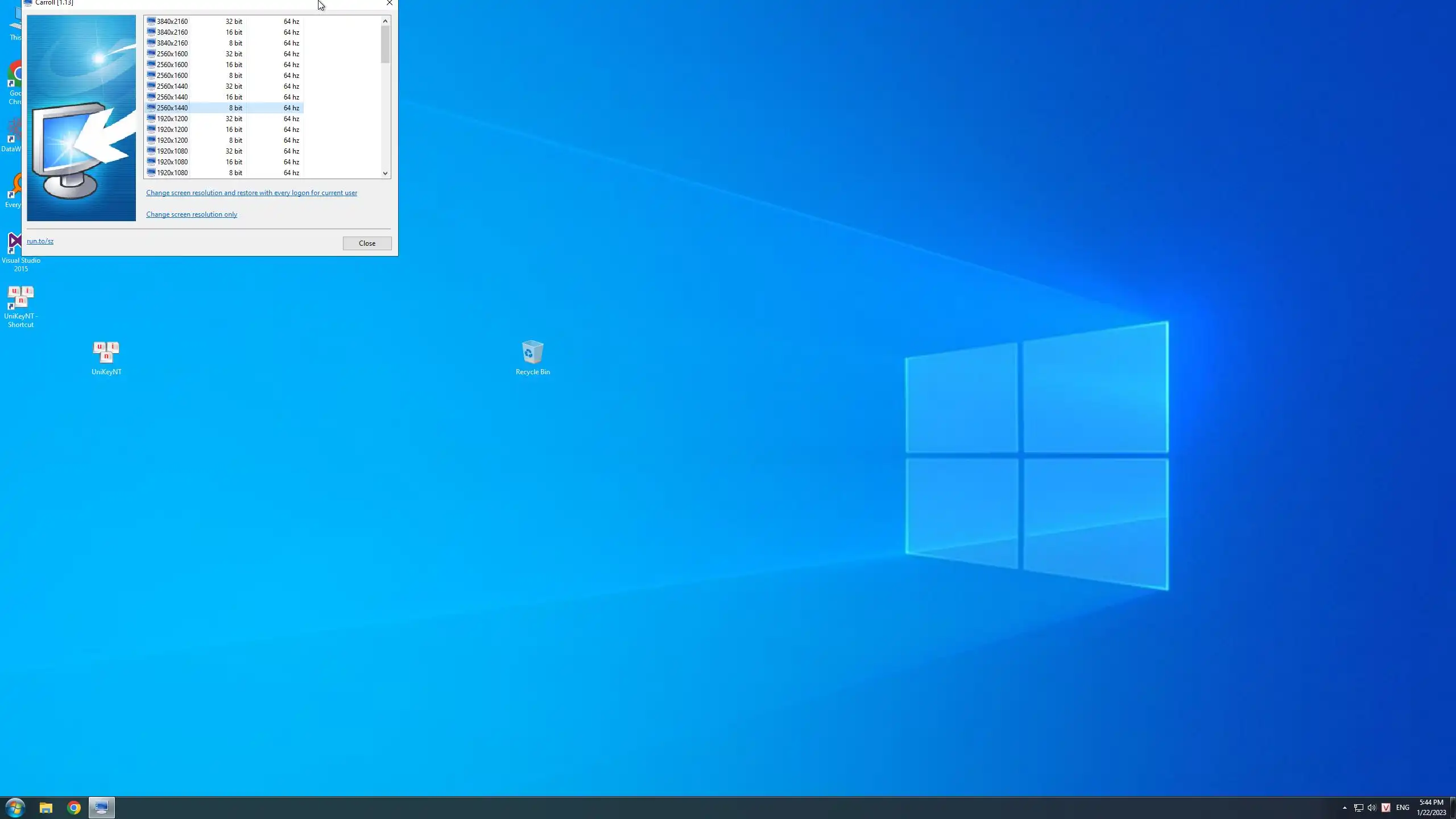Open the volume icon in system tray
The width and height of the screenshot is (1456, 819).
1371,808
